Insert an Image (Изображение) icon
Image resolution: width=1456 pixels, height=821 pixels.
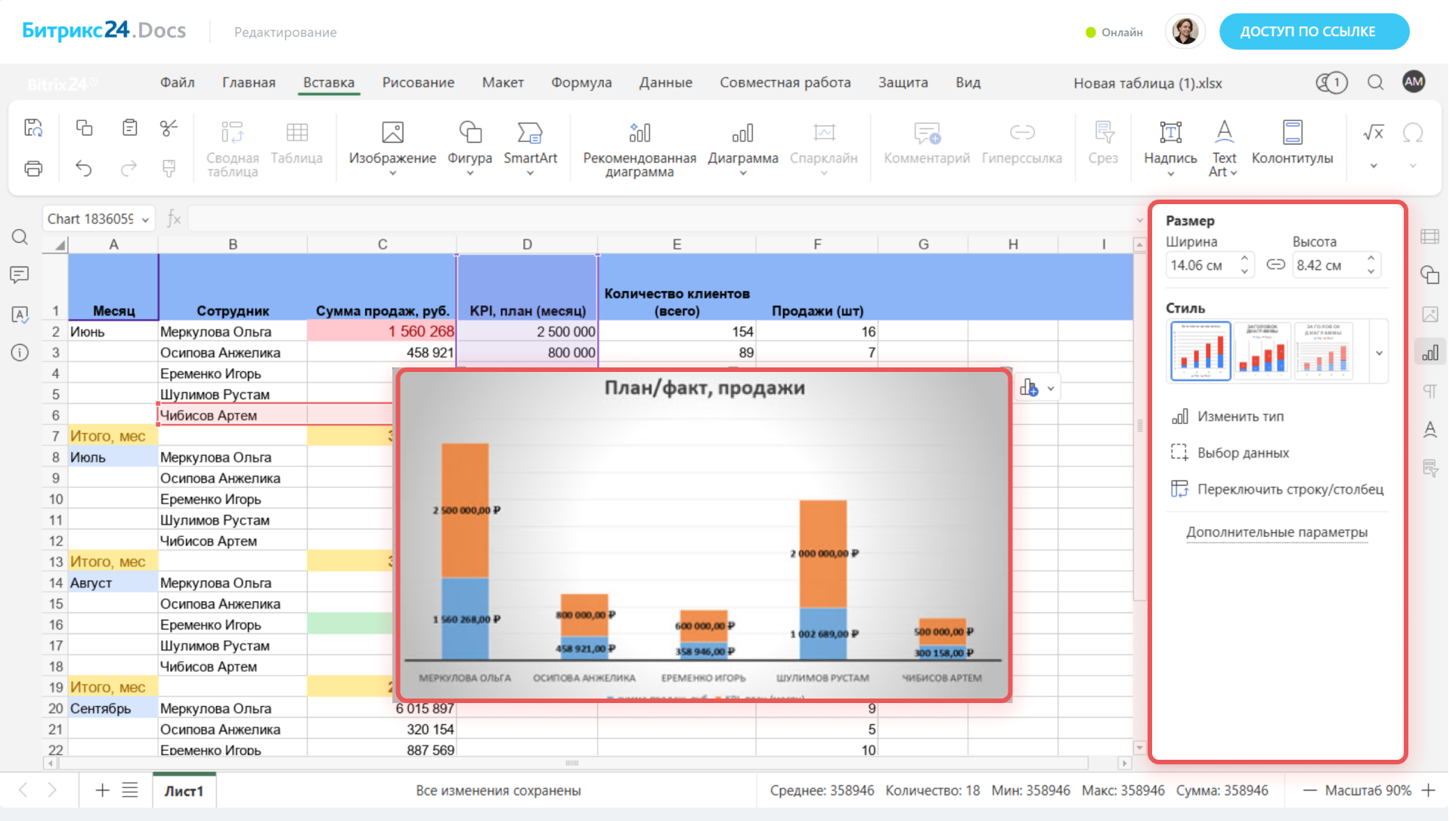coord(392,134)
